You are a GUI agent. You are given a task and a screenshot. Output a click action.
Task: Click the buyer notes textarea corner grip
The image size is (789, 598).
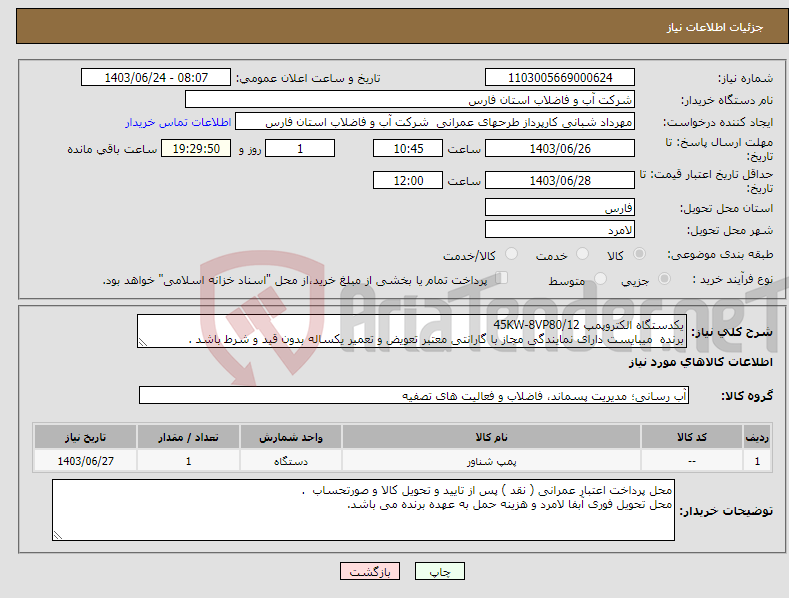click(x=58, y=535)
